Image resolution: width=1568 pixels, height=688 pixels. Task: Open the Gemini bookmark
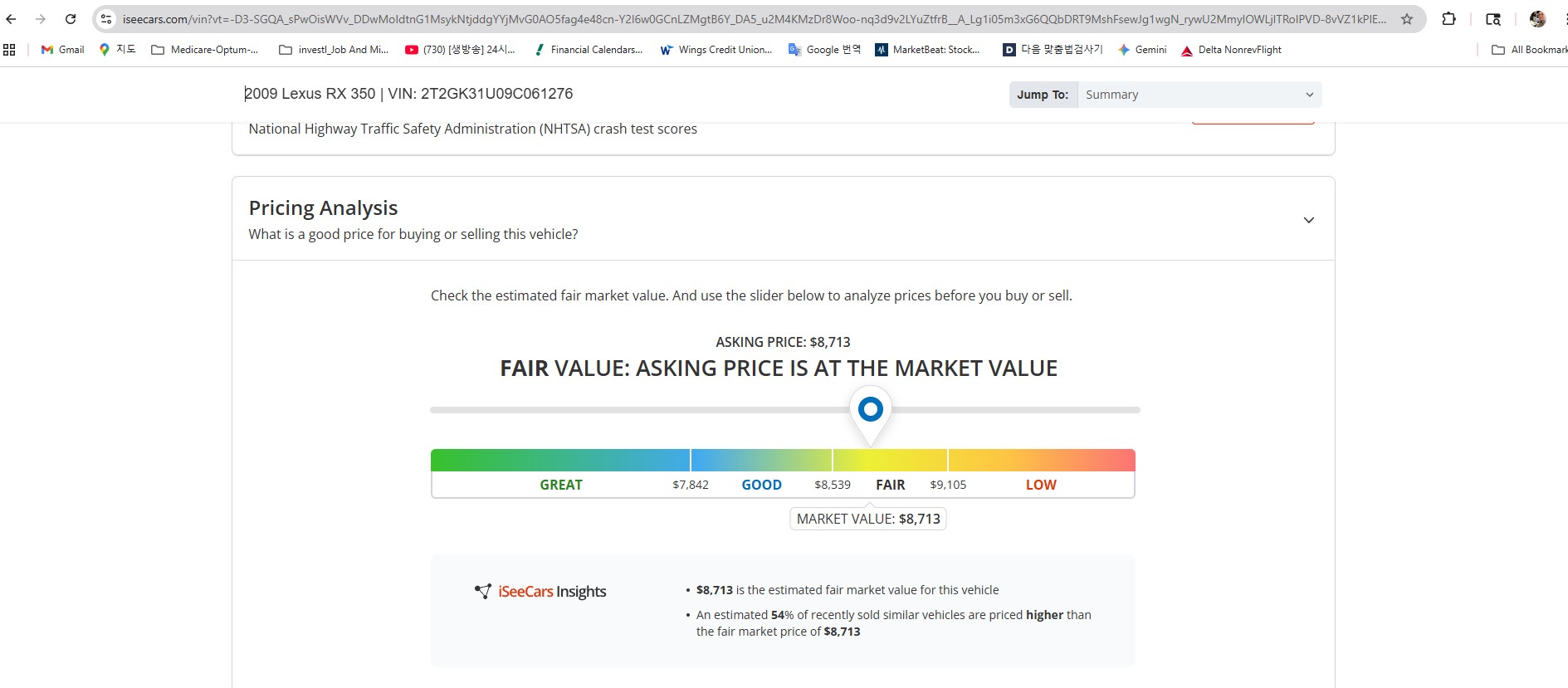[1142, 50]
